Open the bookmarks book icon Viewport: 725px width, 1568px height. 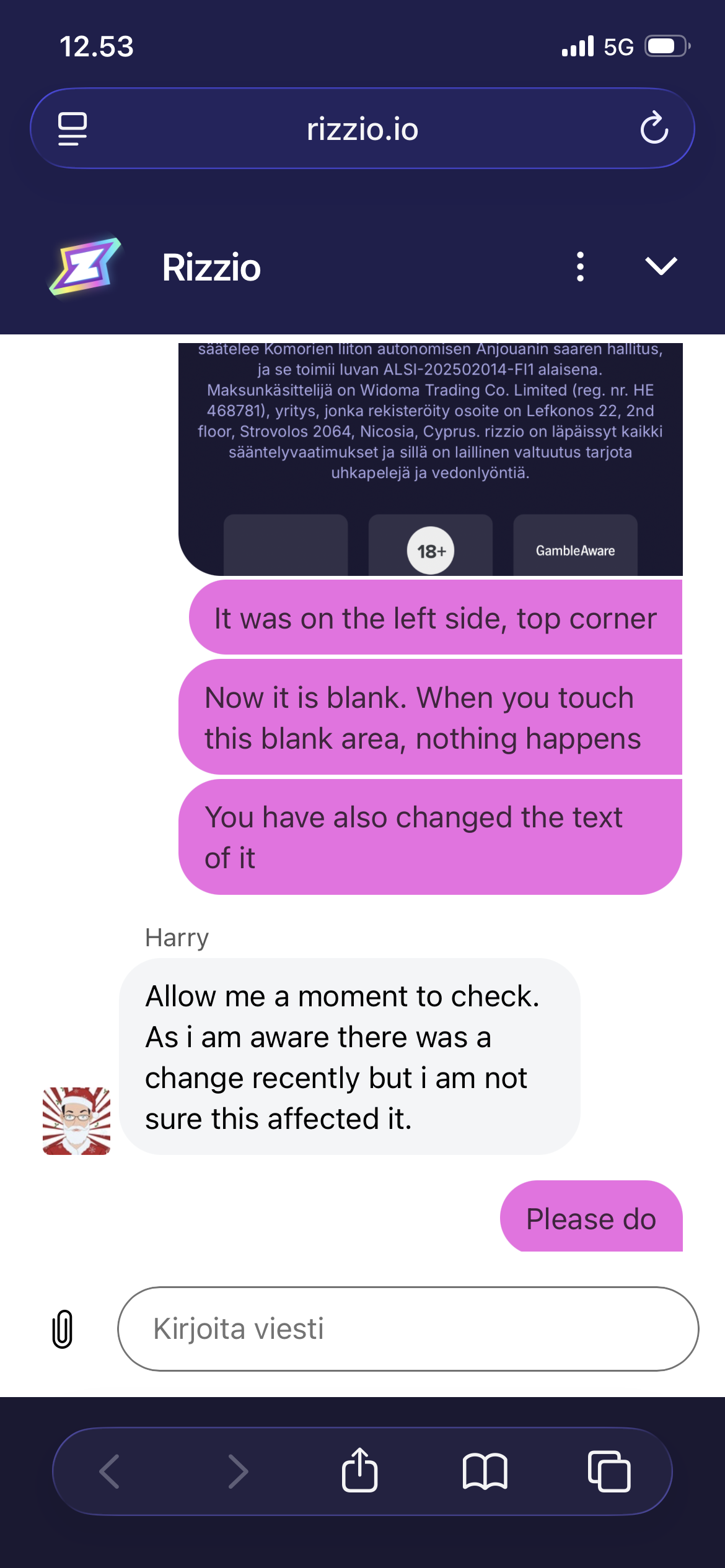tap(485, 1471)
